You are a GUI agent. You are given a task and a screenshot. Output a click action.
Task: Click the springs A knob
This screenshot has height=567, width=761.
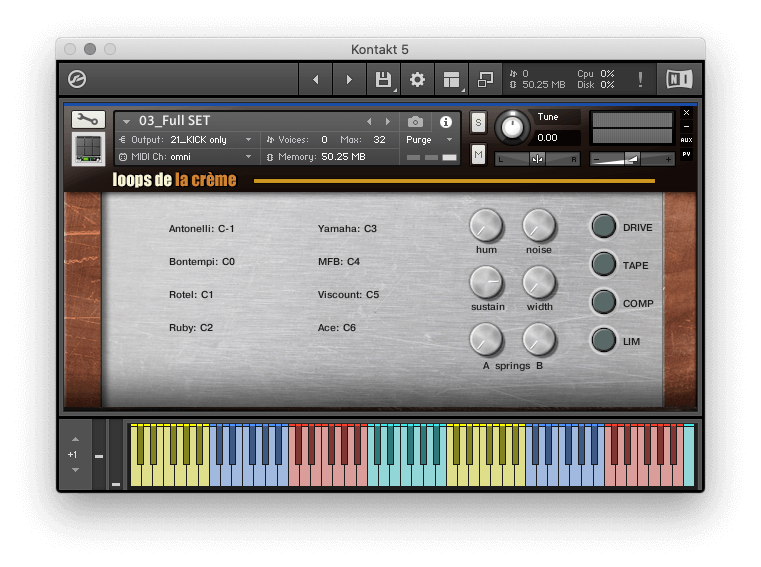[x=486, y=339]
